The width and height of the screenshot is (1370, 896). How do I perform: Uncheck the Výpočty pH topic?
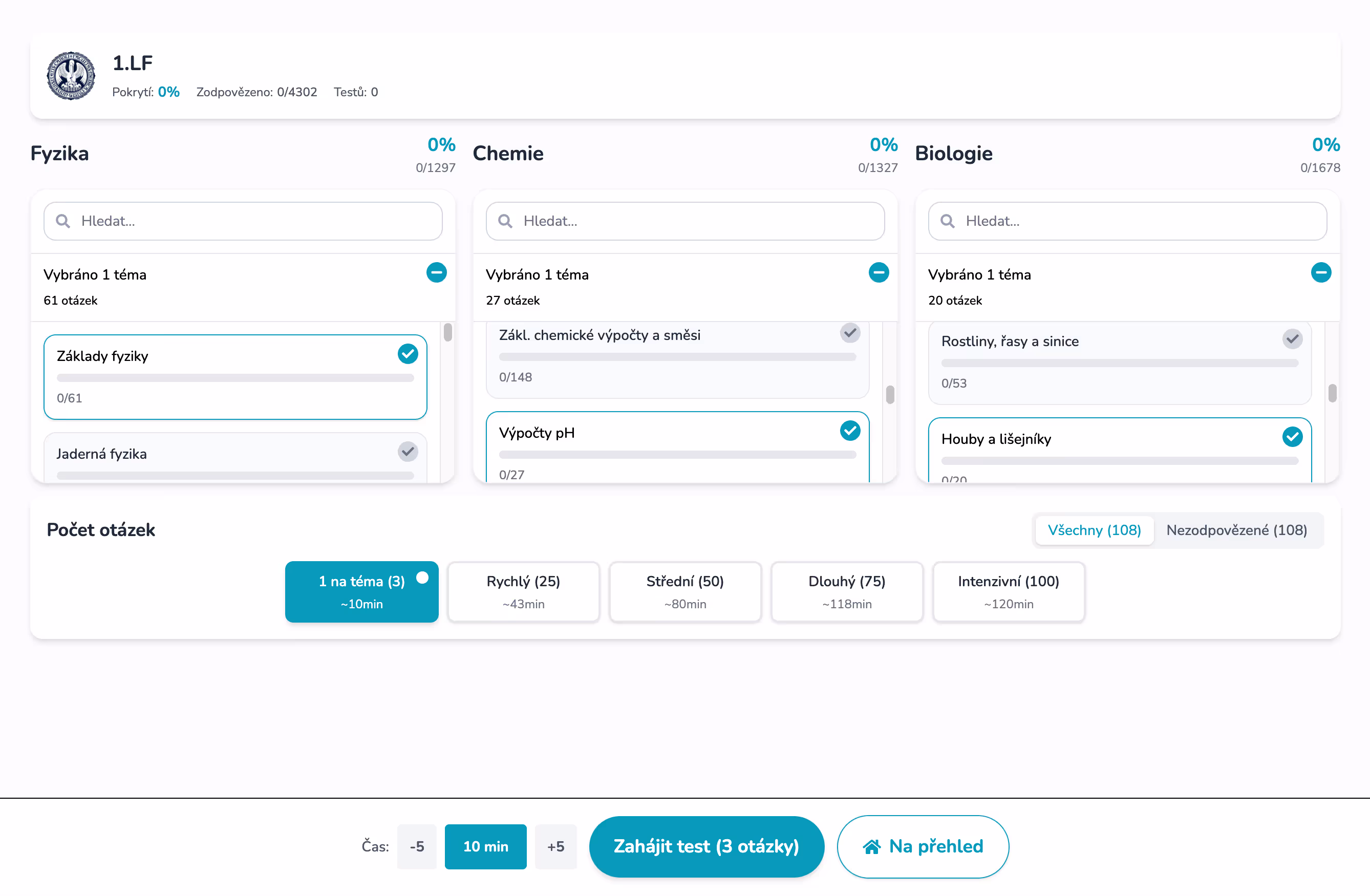click(x=850, y=431)
